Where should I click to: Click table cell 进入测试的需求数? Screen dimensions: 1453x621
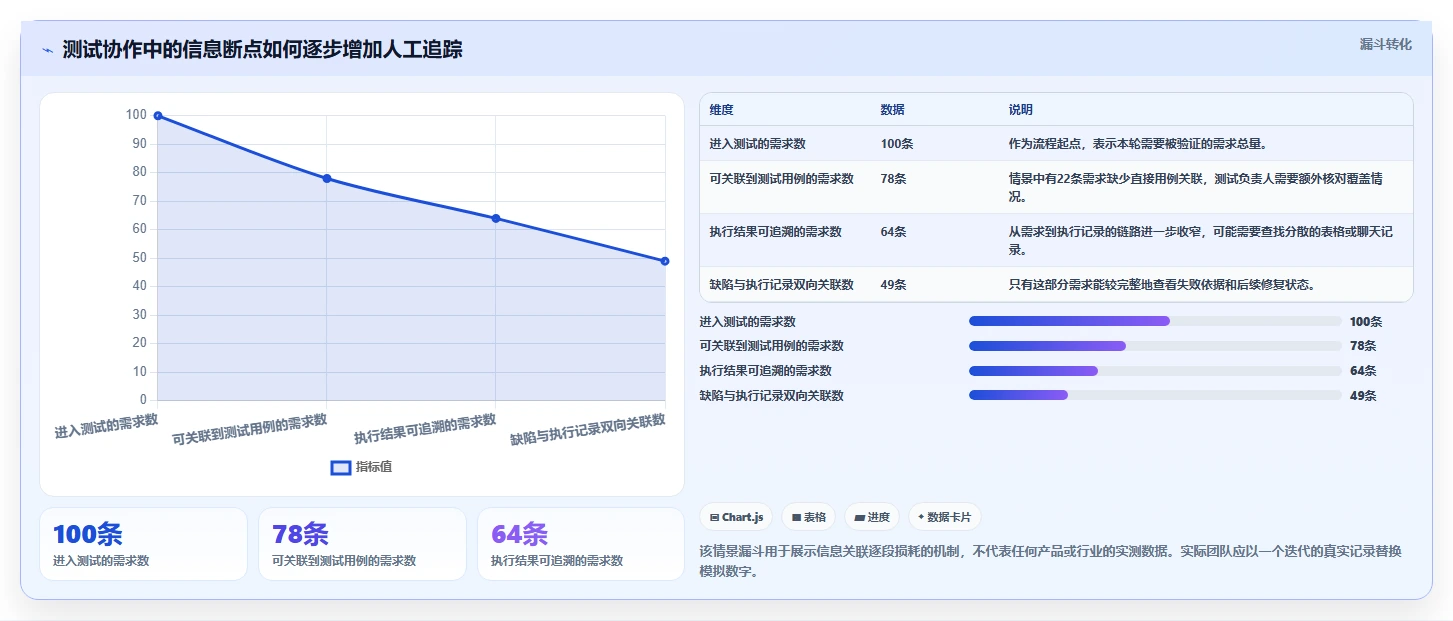757,144
